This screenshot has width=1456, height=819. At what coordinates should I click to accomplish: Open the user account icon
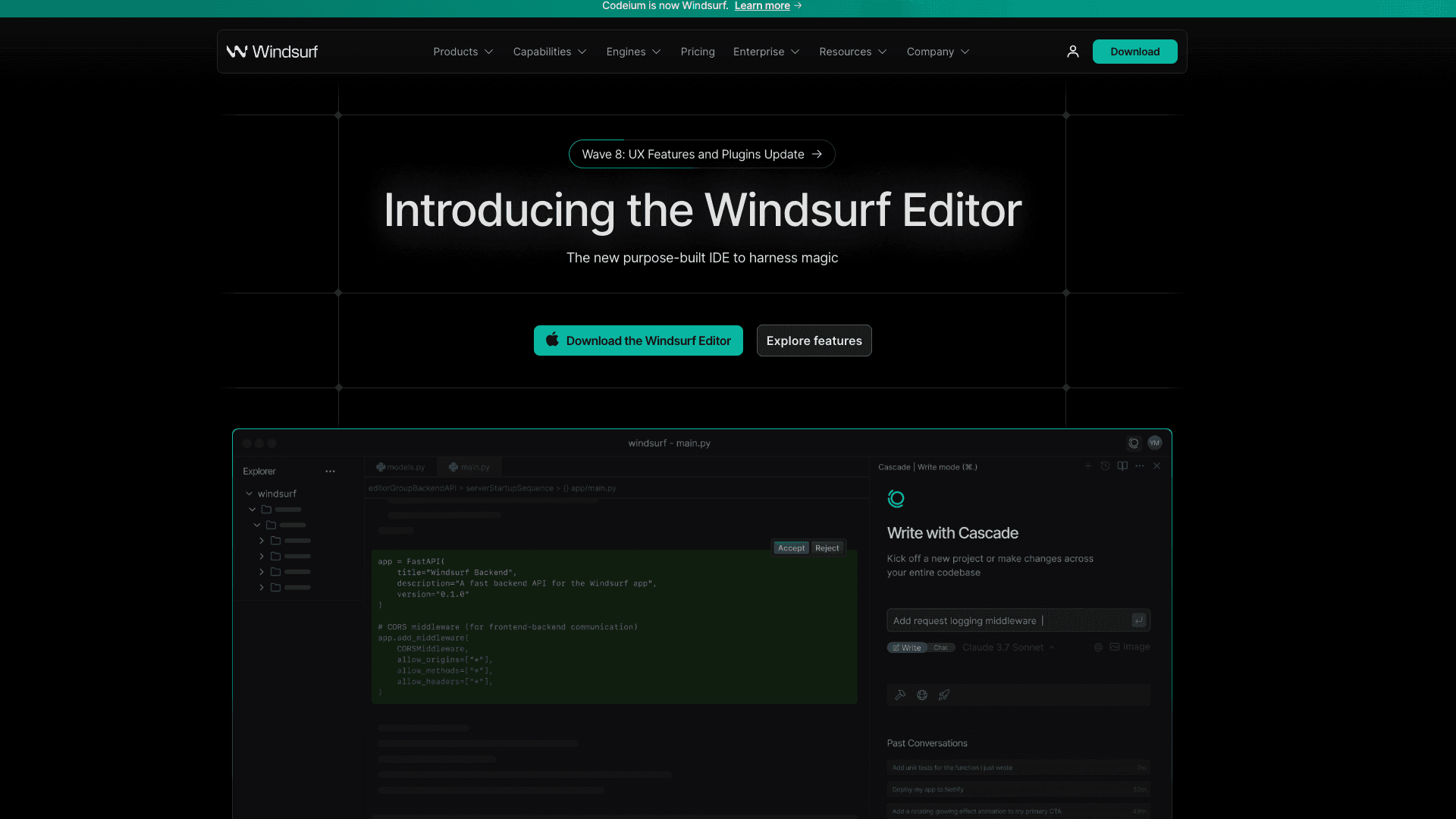1072,52
